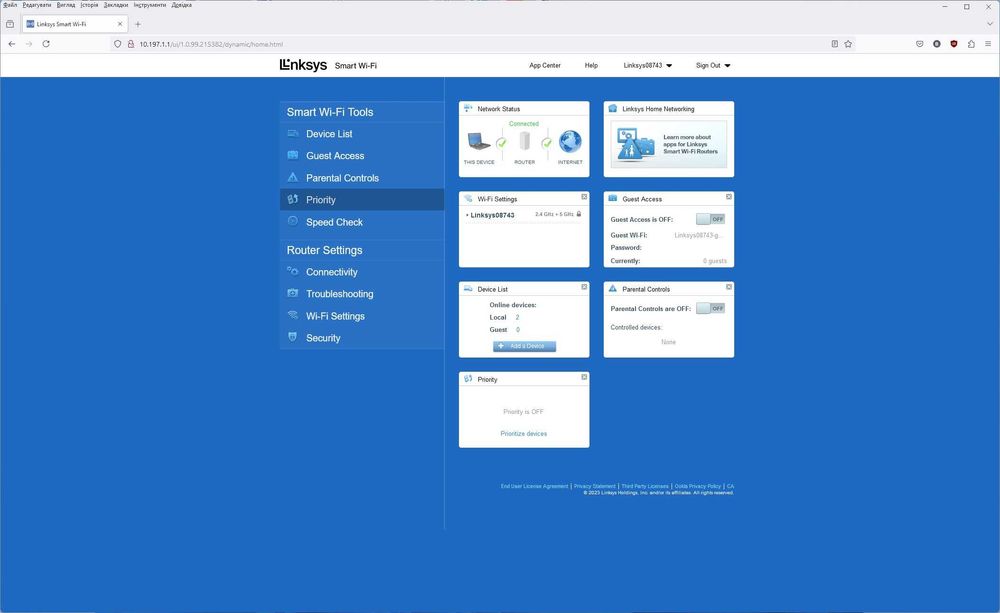Click the Add a Device button
Viewport: 1000px width, 613px height.
(524, 346)
